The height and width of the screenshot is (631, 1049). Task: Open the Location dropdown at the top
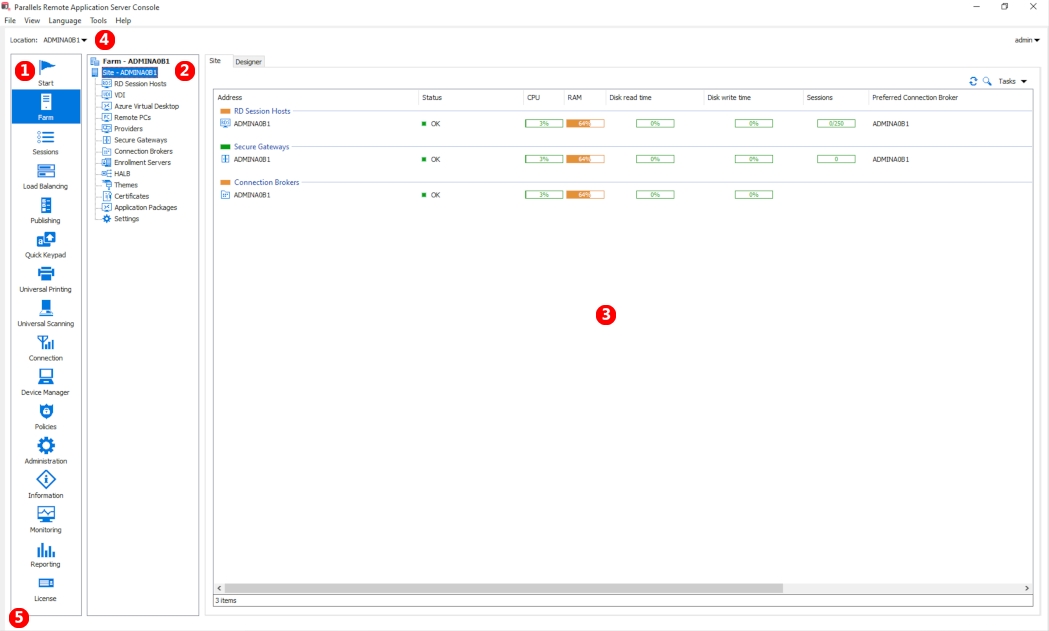pos(70,40)
